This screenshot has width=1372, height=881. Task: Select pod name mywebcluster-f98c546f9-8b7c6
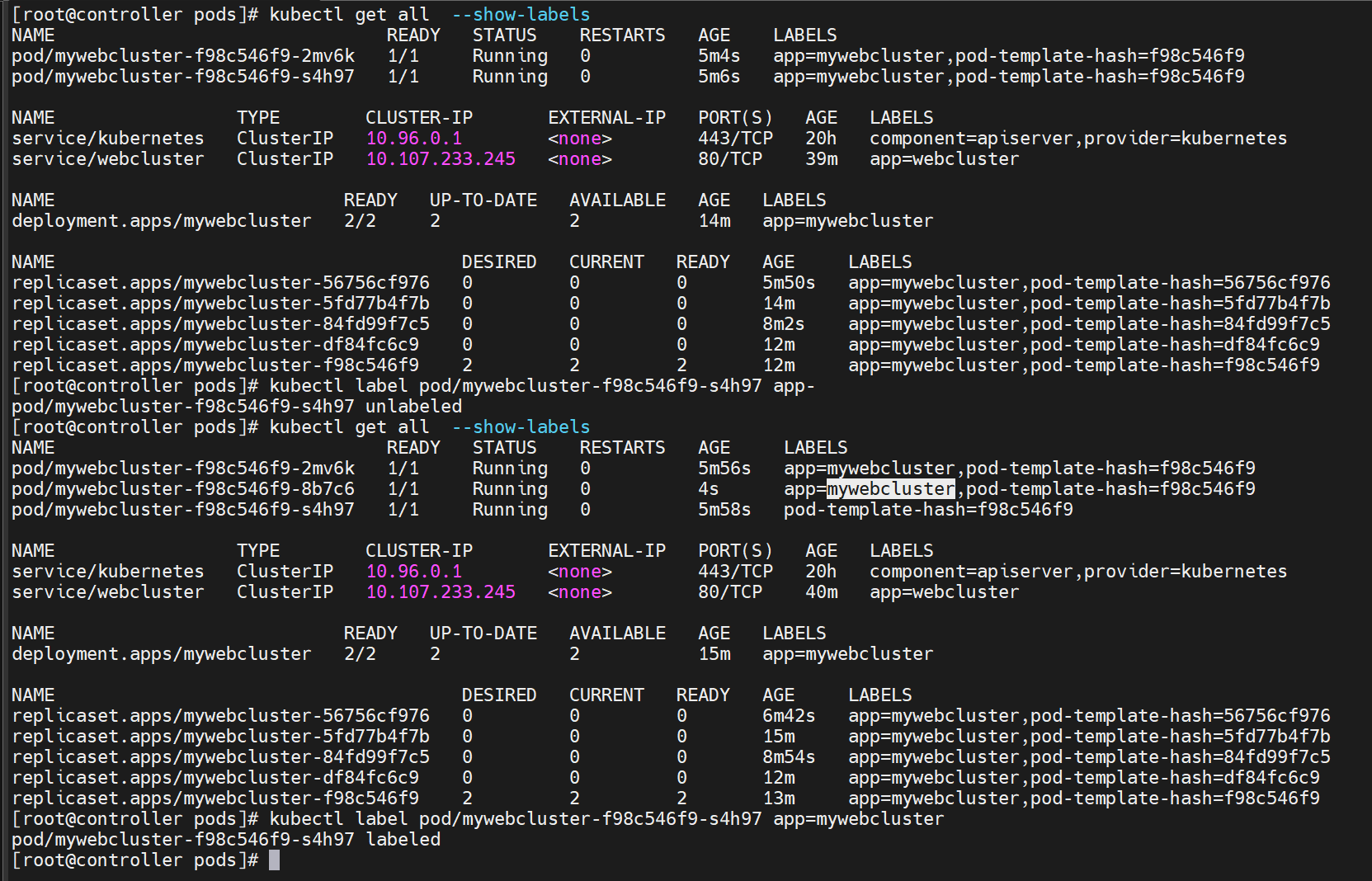205,489
